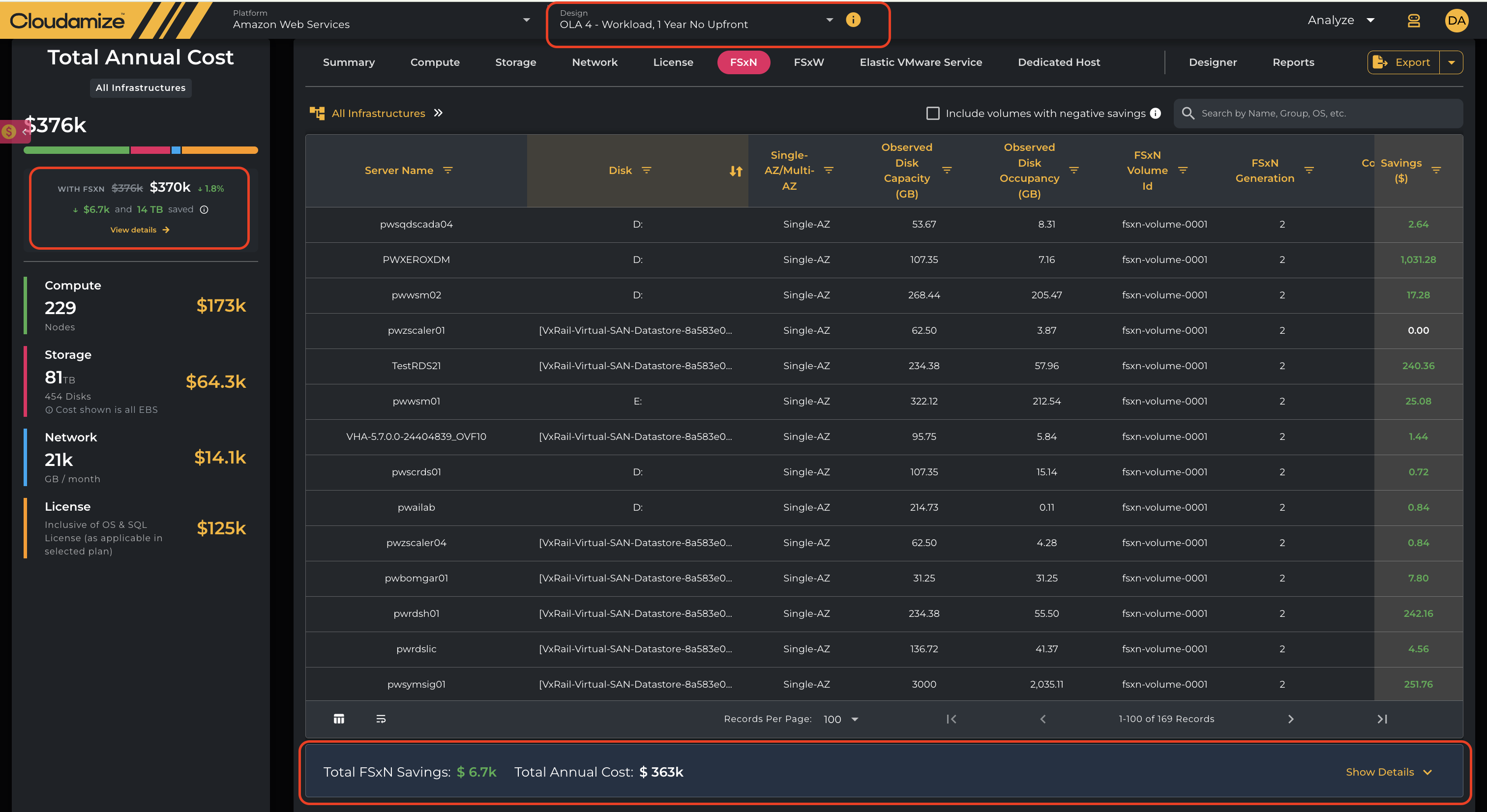Open the server list icon in header
The height and width of the screenshot is (812, 1487).
pos(1413,20)
